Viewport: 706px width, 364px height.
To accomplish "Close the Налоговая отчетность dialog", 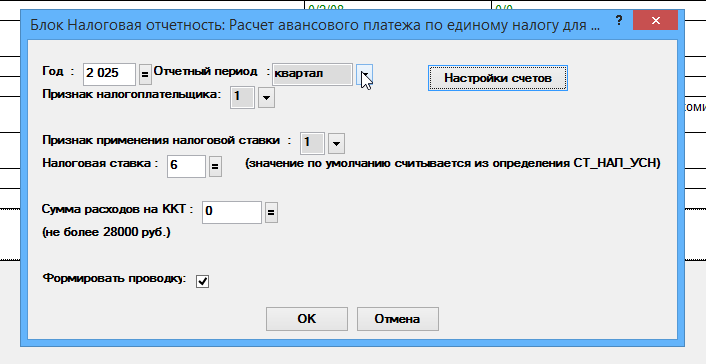I will pyautogui.click(x=655, y=20).
